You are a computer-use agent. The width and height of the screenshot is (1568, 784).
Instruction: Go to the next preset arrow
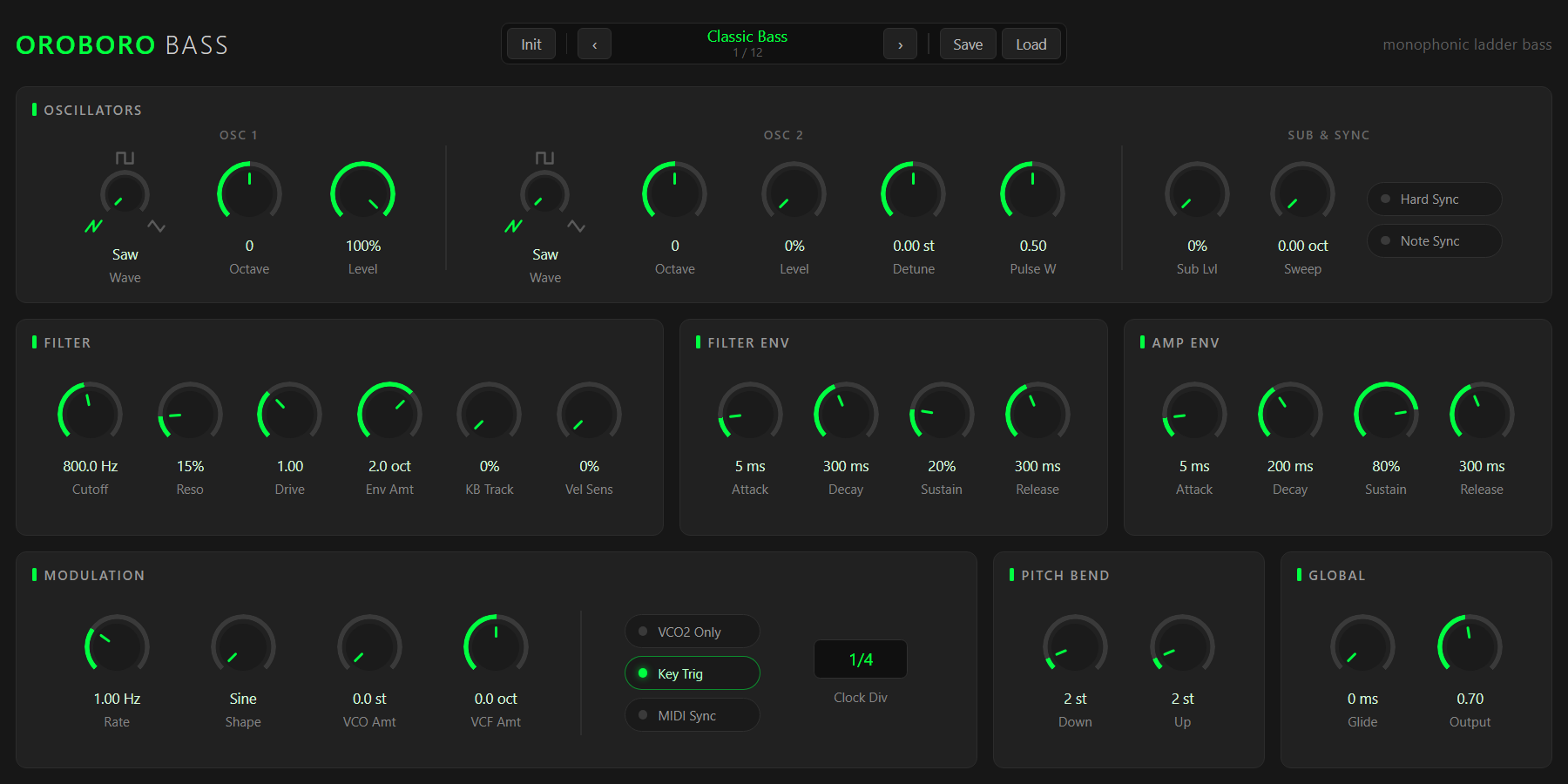[900, 44]
